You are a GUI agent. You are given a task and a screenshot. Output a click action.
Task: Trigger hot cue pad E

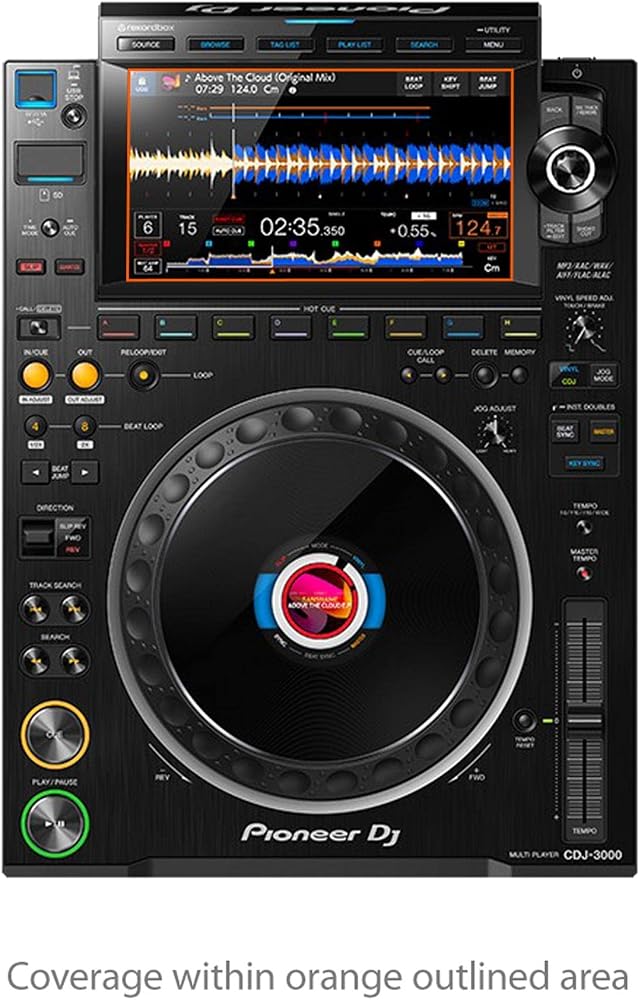pyautogui.click(x=348, y=327)
